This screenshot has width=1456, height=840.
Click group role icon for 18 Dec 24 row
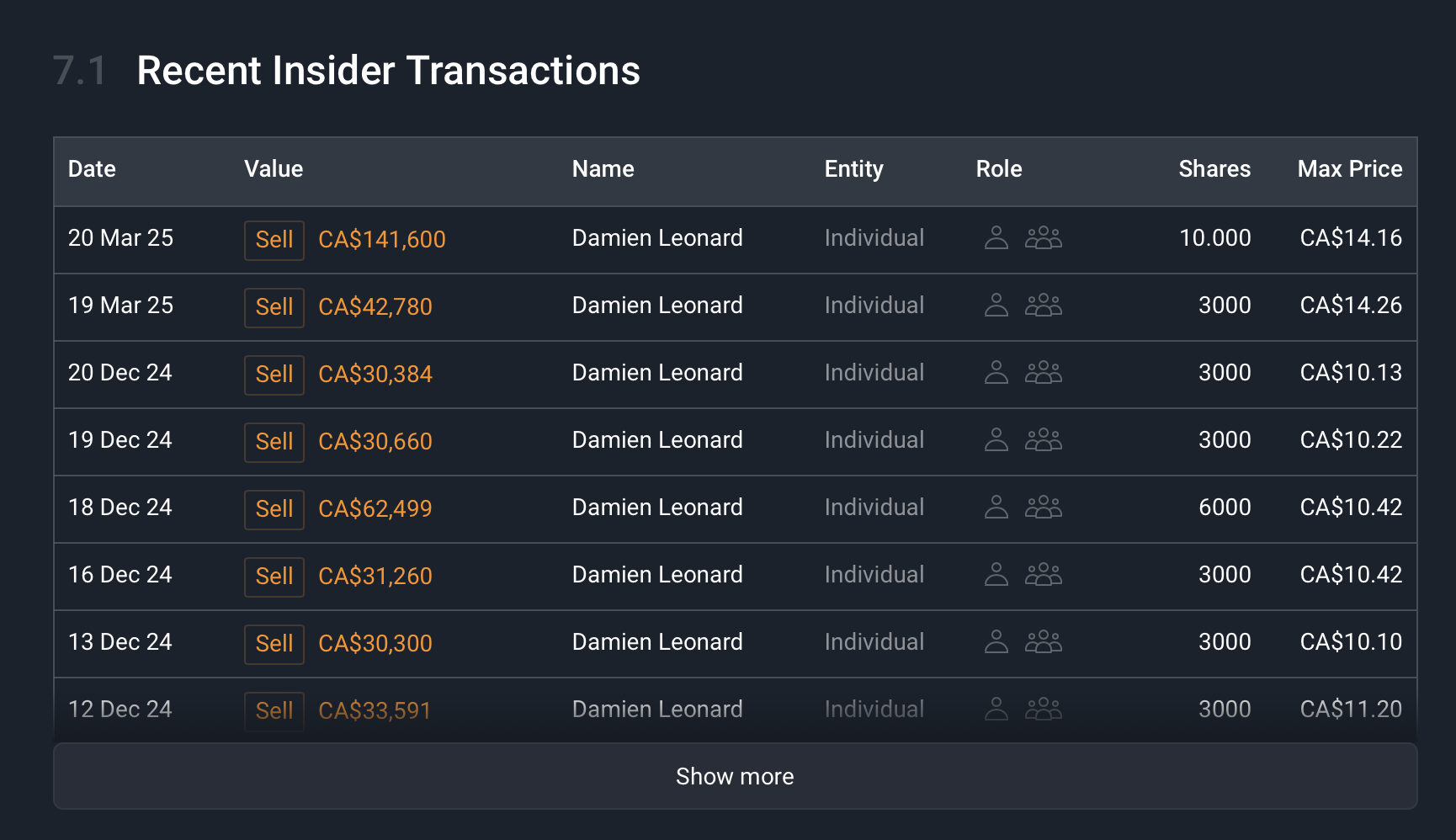click(x=1044, y=508)
